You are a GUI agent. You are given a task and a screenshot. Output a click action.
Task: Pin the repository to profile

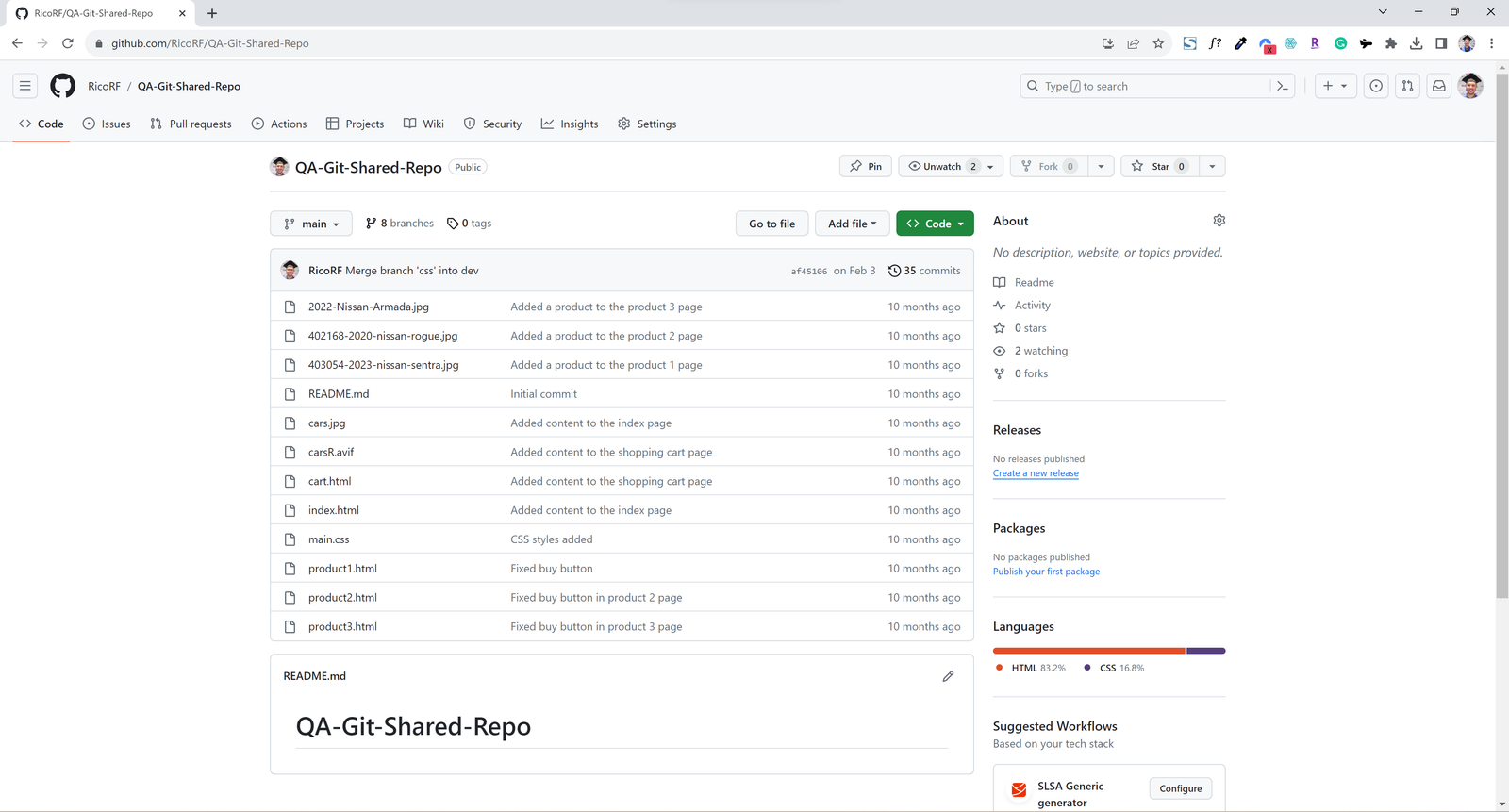tap(866, 167)
